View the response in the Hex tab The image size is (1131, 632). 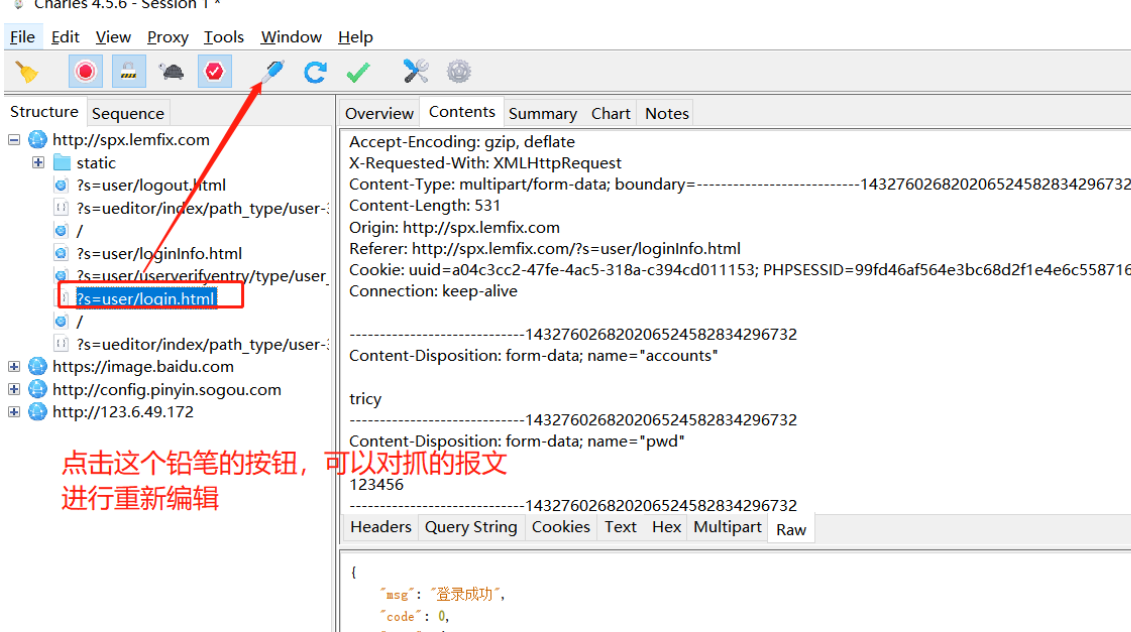pos(666,527)
